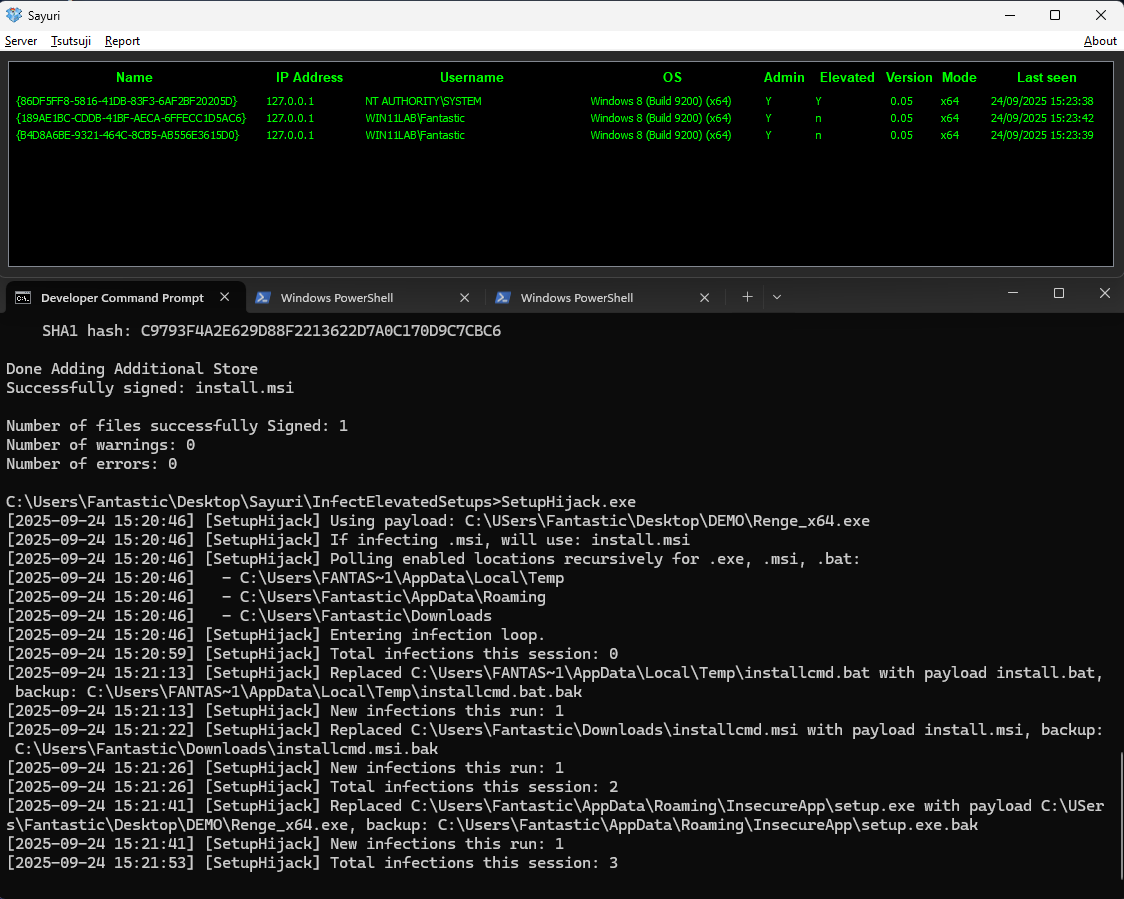This screenshot has height=899, width=1124.
Task: Close the Developer Command Prompt tab
Action: point(224,297)
